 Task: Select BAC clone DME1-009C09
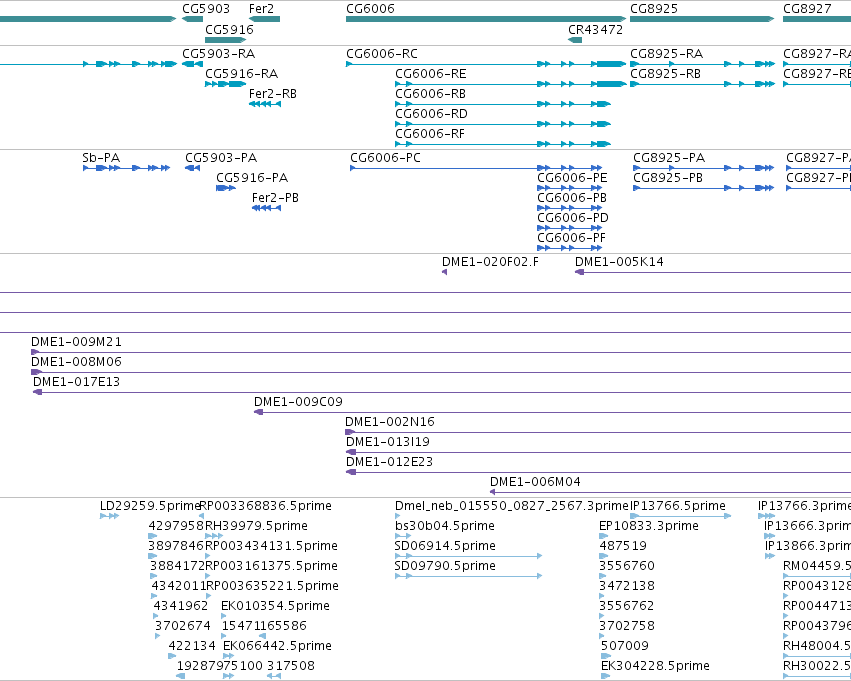click(552, 413)
